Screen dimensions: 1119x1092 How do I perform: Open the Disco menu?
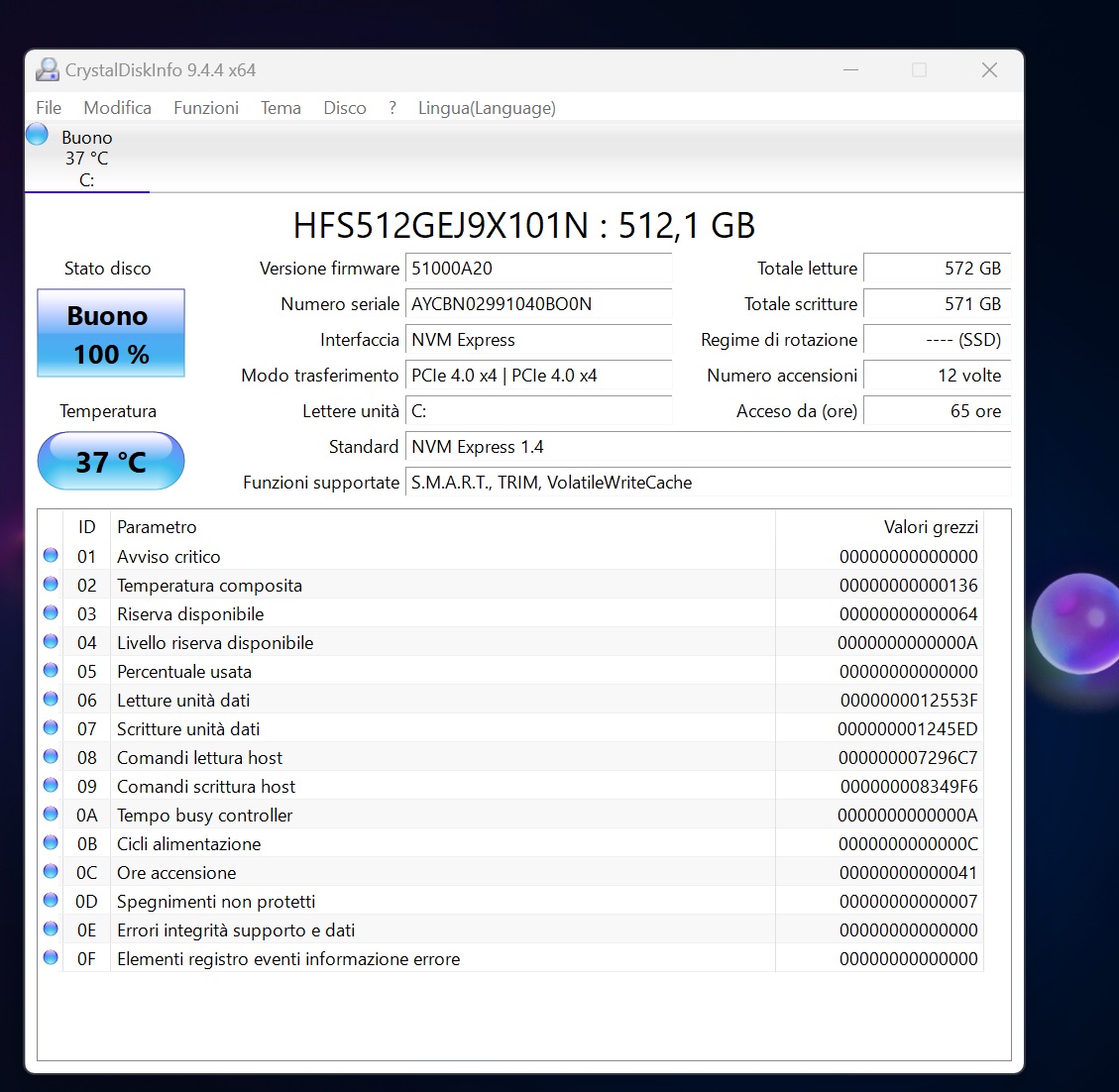(344, 108)
